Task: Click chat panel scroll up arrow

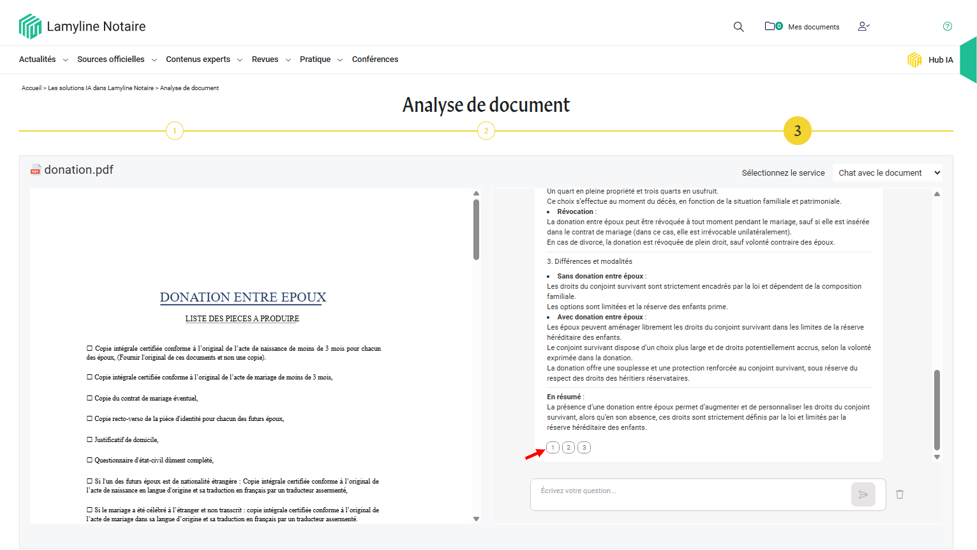Action: tap(936, 194)
